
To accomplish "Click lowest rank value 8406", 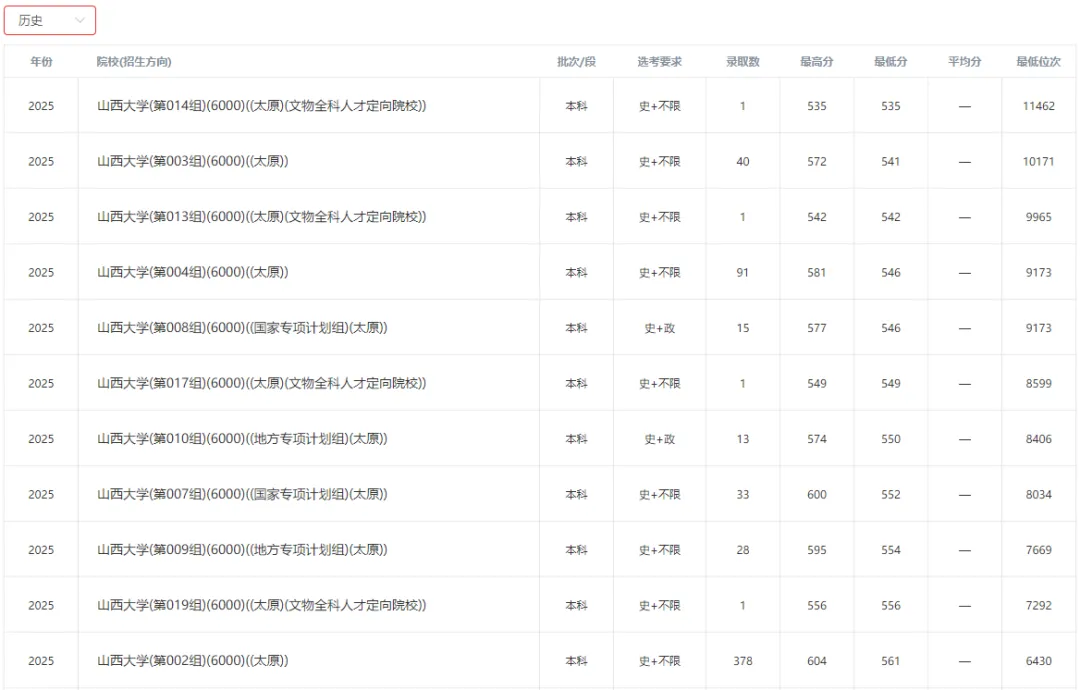I will point(1039,439).
